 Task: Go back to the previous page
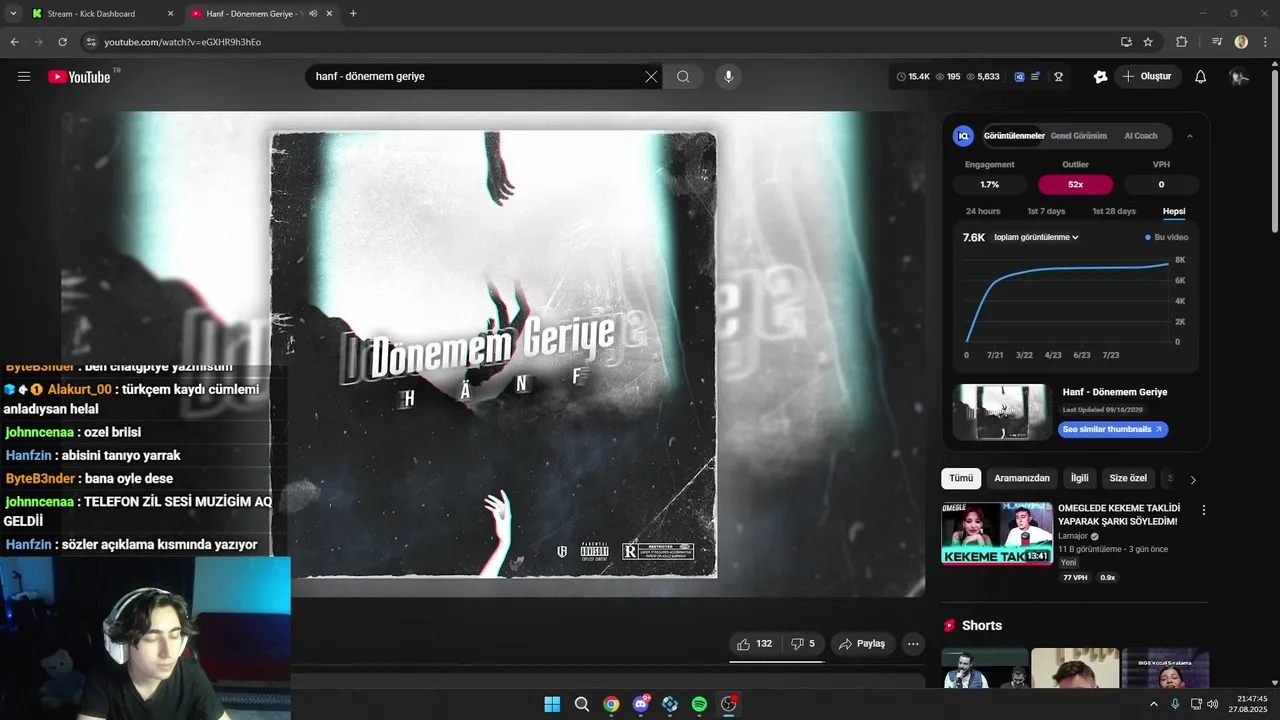(x=14, y=42)
